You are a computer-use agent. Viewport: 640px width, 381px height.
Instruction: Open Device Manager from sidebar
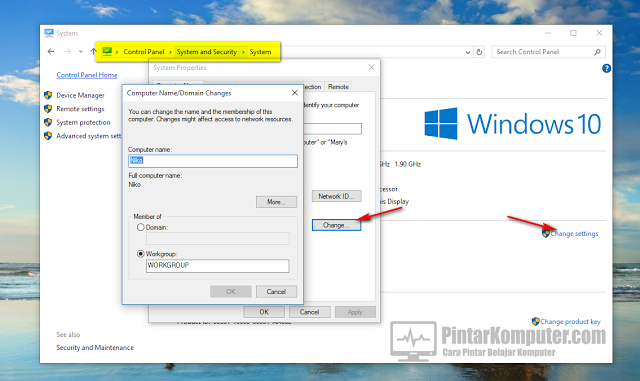pyautogui.click(x=80, y=95)
